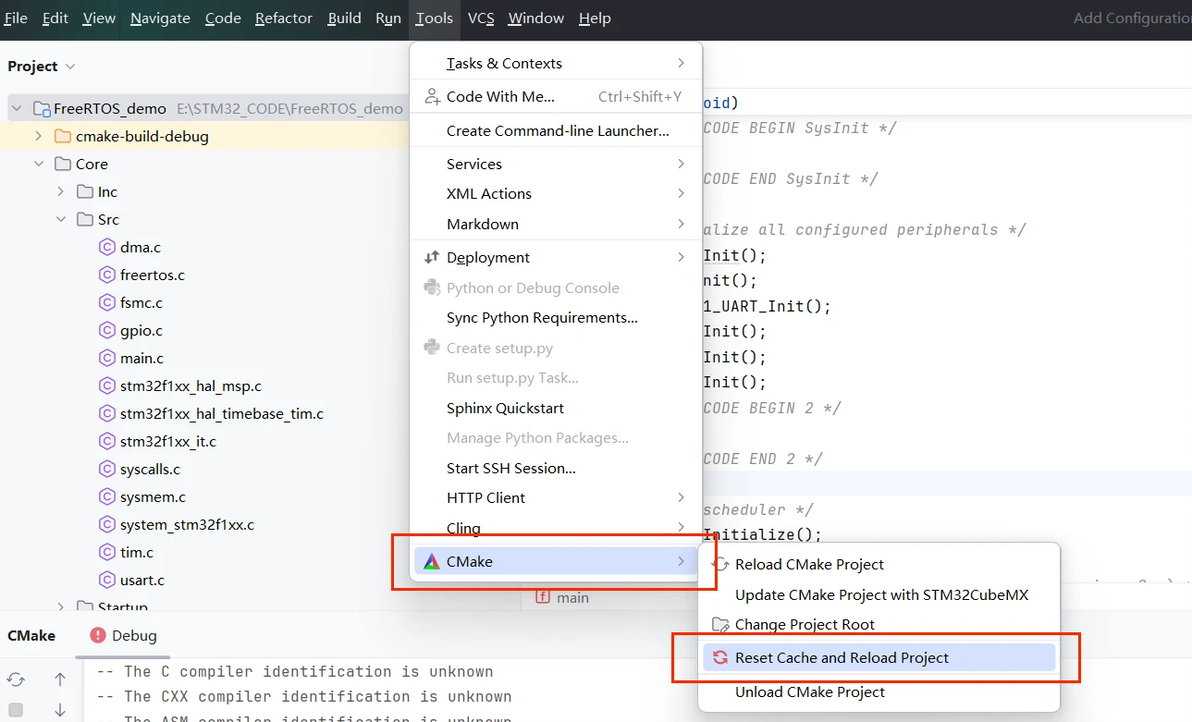Click the CMake triangle logo icon in Tools menu

click(431, 562)
